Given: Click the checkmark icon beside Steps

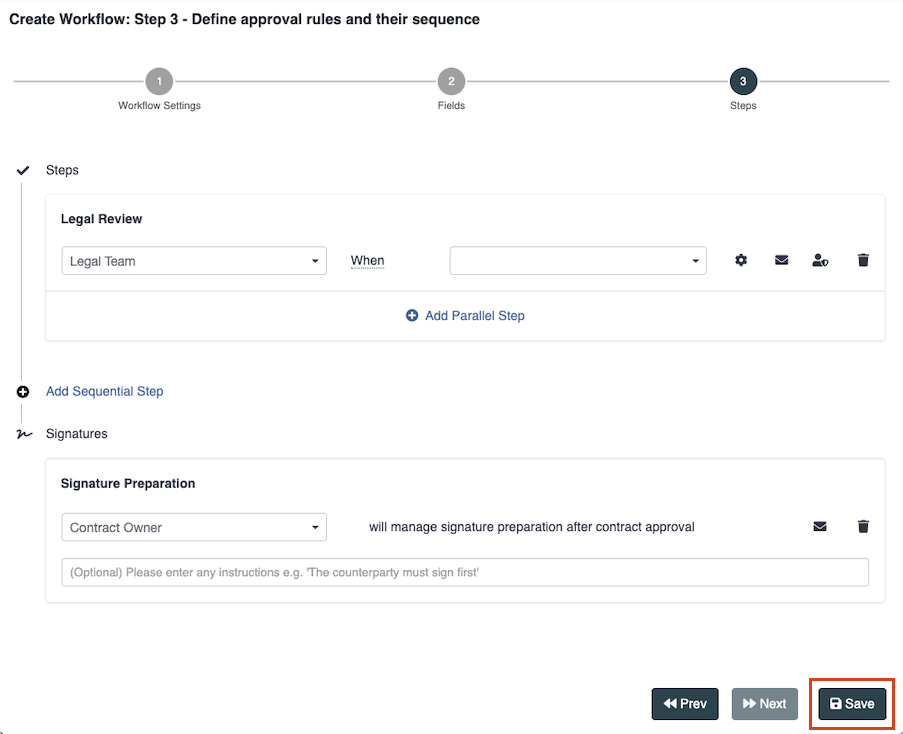Looking at the screenshot, I should pos(23,171).
